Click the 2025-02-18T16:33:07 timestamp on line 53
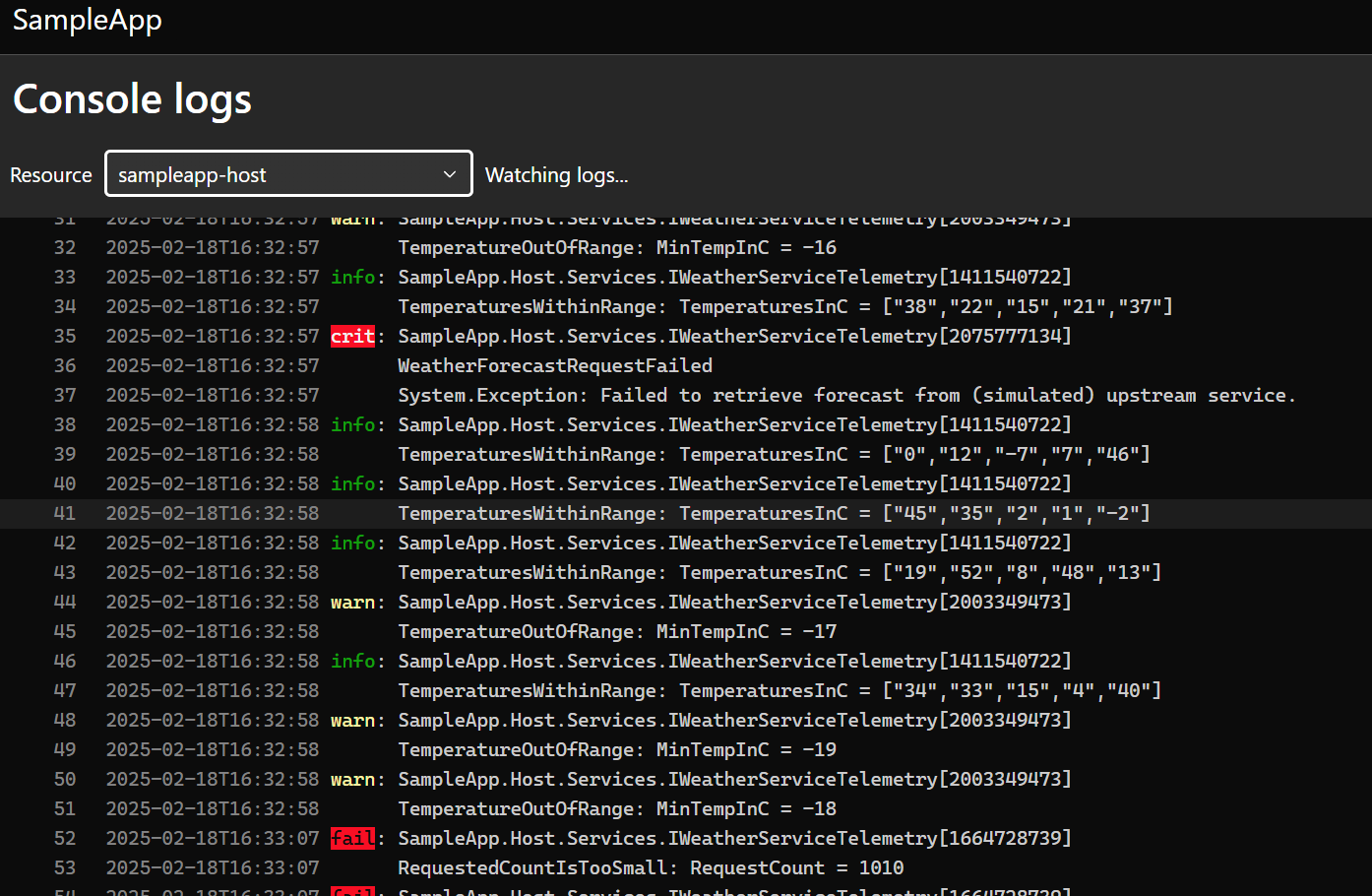Screen dimensions: 1372x896 point(213,867)
